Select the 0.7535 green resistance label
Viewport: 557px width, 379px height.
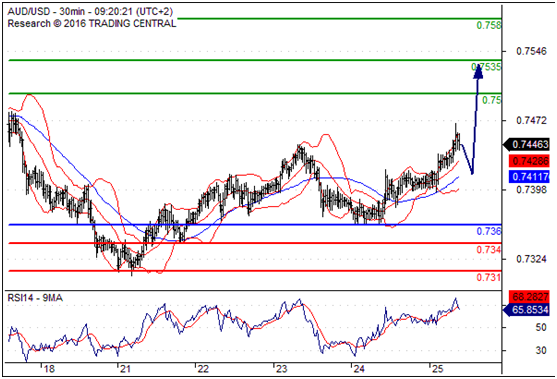(x=486, y=66)
